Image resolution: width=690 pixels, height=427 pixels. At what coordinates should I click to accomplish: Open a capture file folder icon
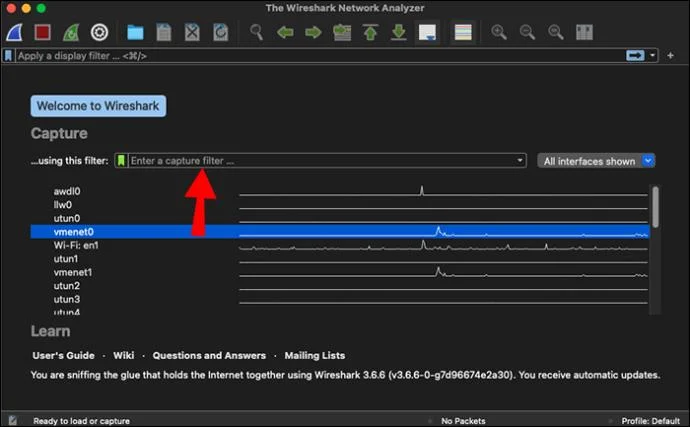pyautogui.click(x=135, y=33)
